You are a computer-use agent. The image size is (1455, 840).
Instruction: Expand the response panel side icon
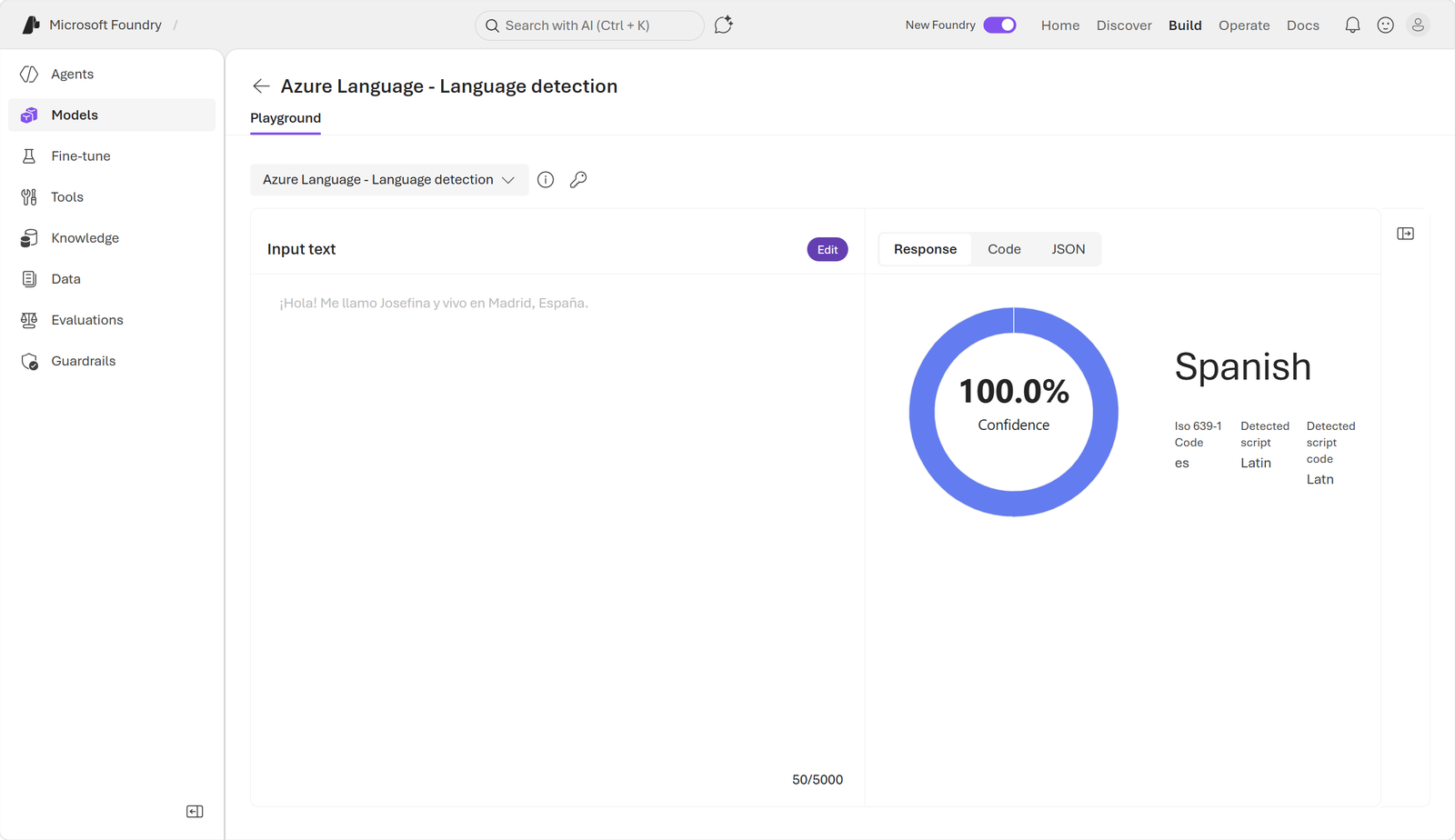click(1405, 234)
